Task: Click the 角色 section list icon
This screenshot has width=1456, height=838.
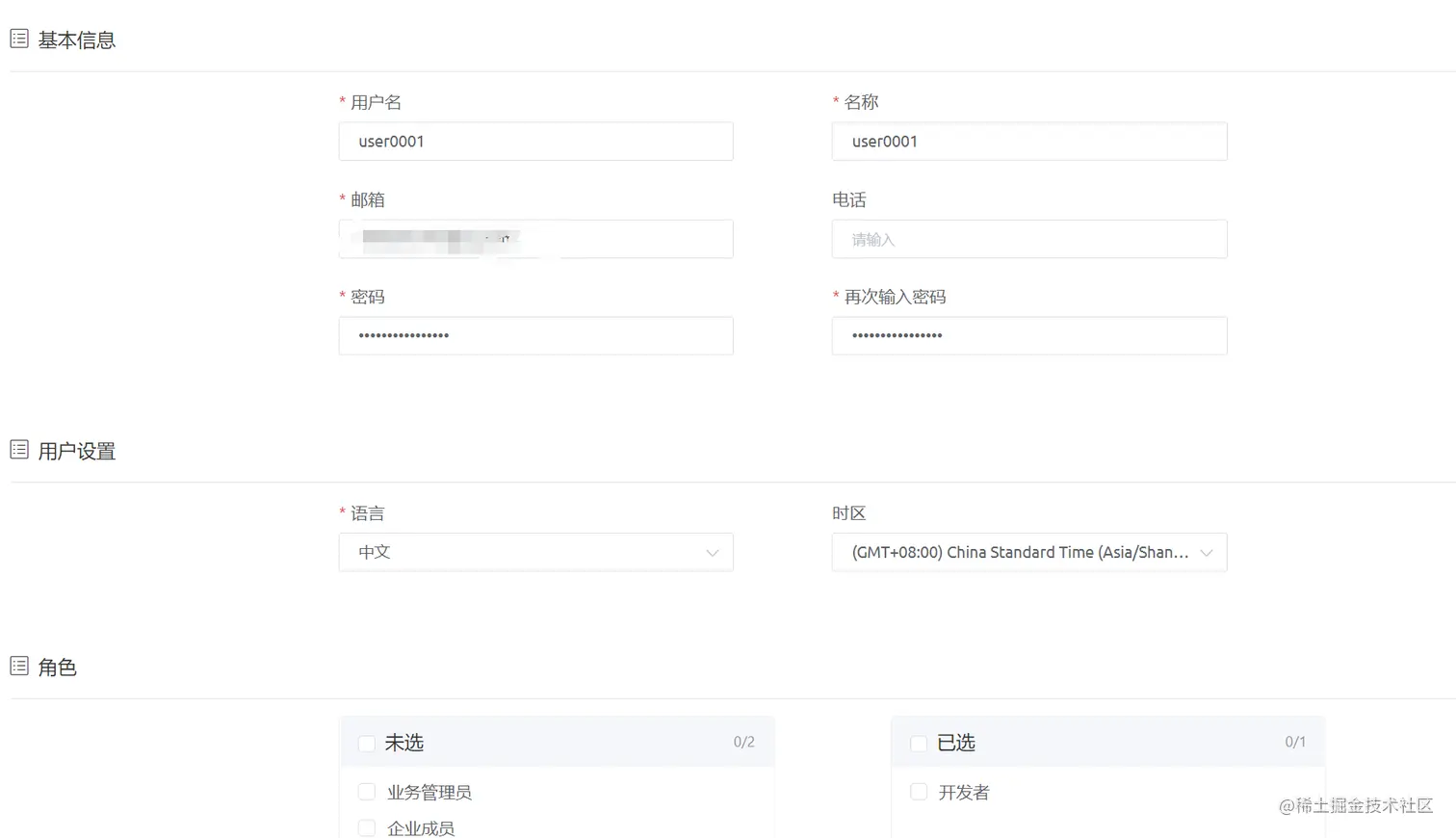Action: [x=19, y=666]
